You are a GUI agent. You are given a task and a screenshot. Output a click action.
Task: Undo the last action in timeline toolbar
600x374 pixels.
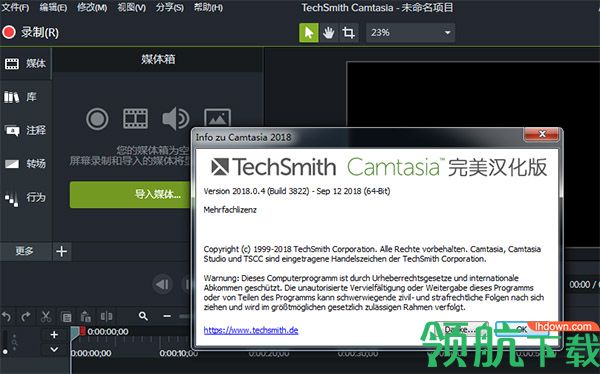pyautogui.click(x=7, y=317)
